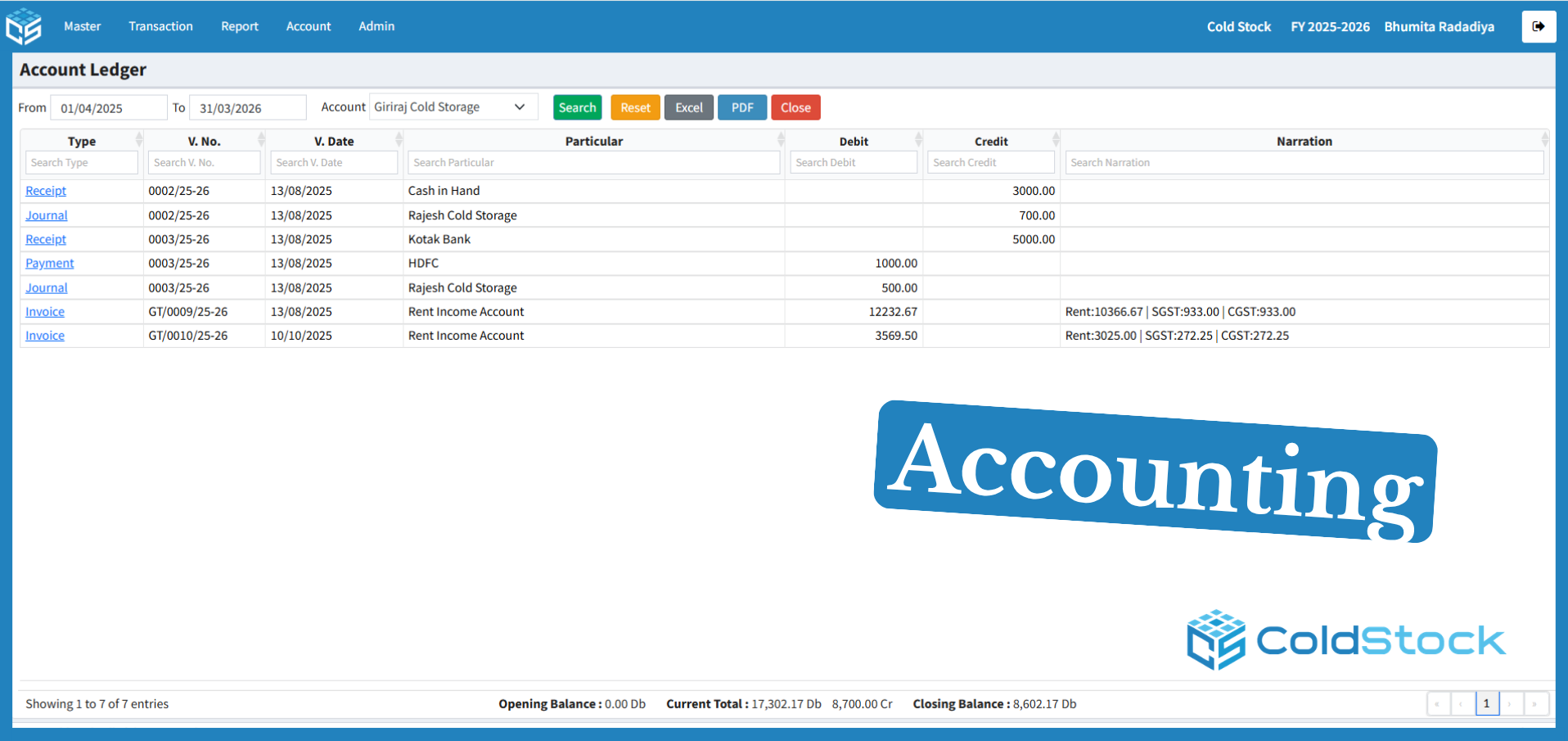
Task: Open the Account dropdown Giriraj Cold Storage
Action: coord(453,107)
